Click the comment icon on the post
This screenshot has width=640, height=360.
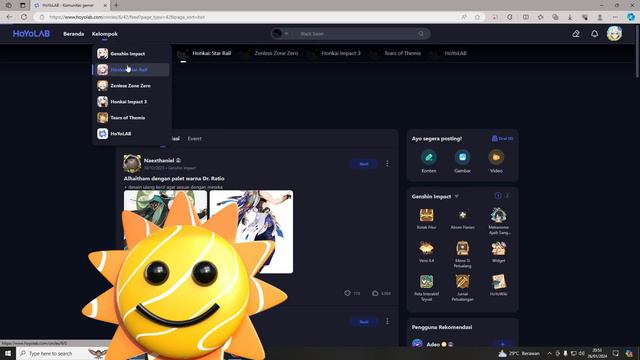click(347, 293)
